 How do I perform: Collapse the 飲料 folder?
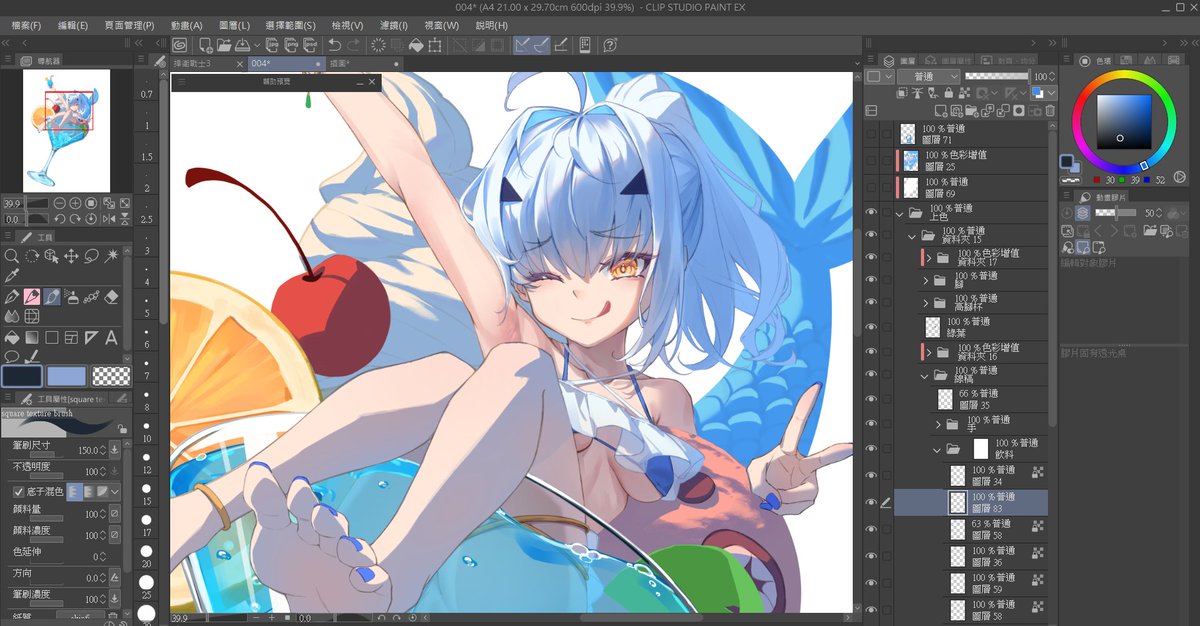[x=937, y=450]
